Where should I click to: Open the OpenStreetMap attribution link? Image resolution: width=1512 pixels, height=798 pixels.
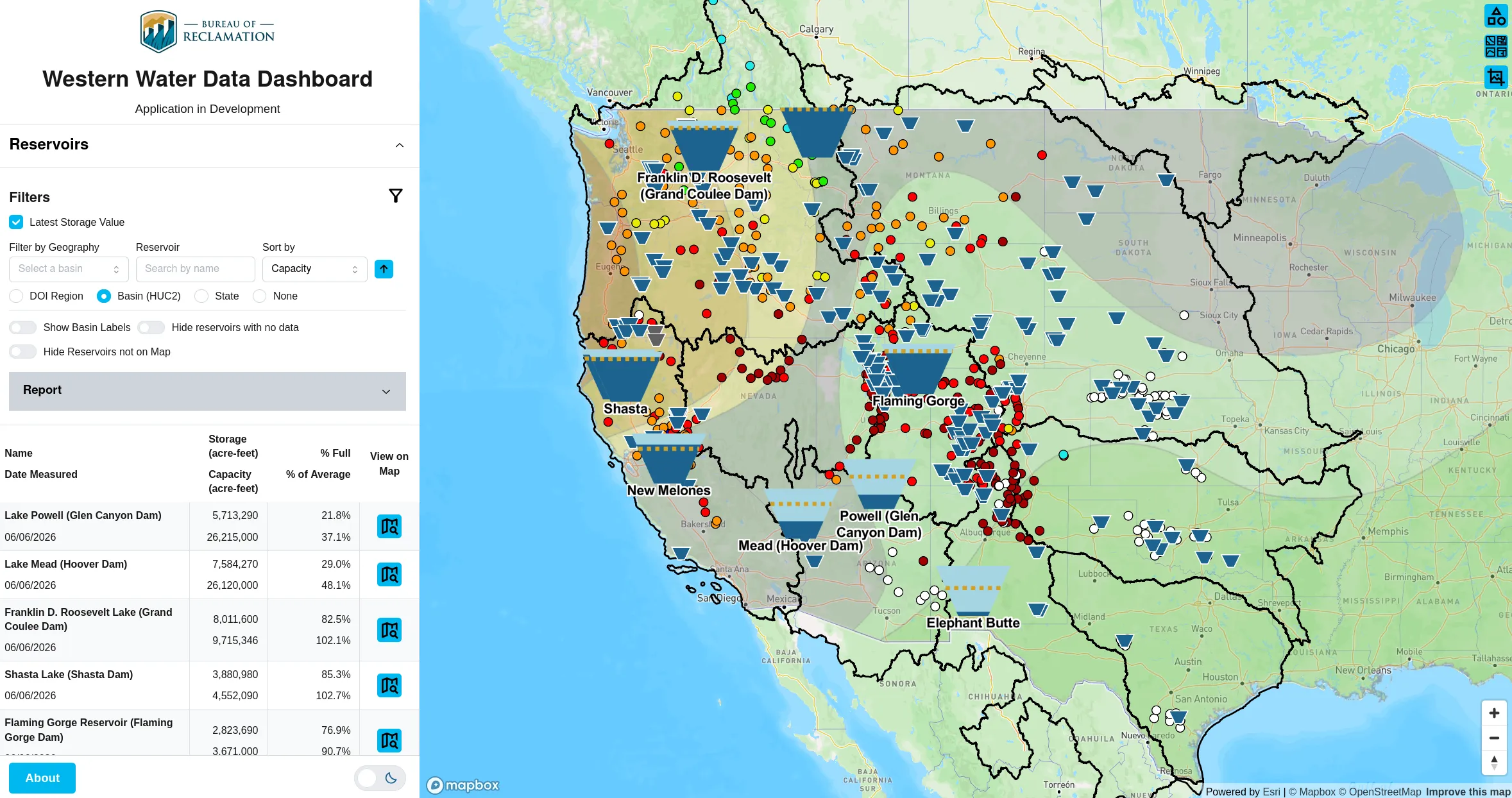pyautogui.click(x=1379, y=792)
